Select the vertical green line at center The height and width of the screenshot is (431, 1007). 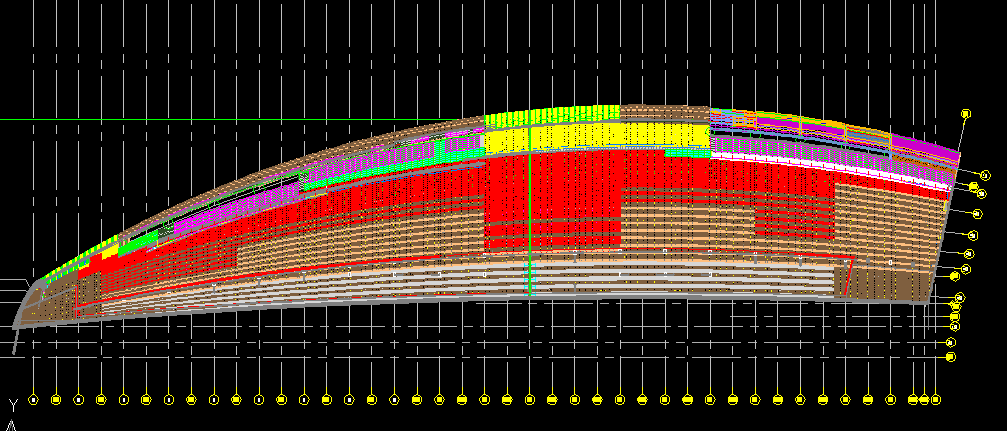click(529, 220)
